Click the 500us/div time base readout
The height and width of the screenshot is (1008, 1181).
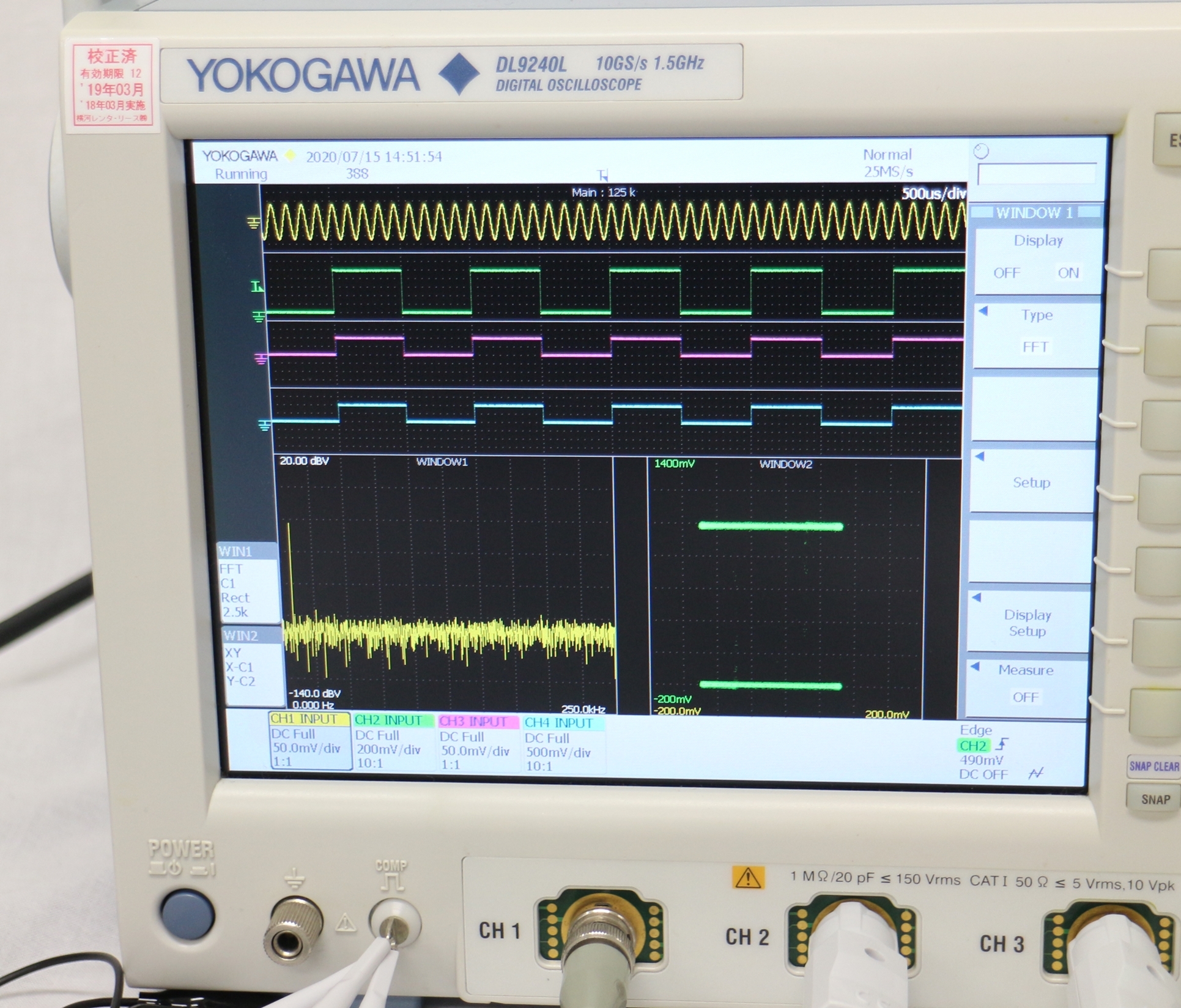[x=933, y=194]
